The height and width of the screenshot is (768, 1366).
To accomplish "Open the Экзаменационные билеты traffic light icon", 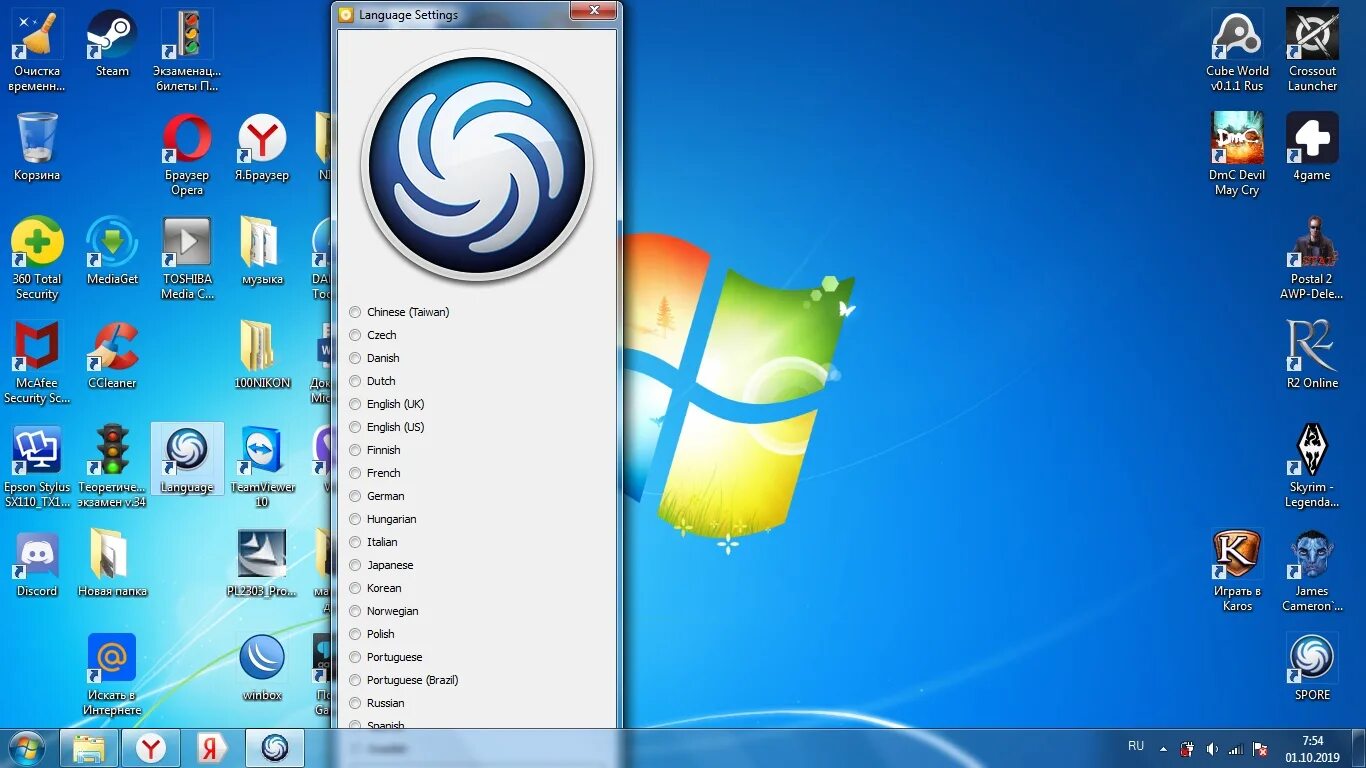I will click(187, 50).
